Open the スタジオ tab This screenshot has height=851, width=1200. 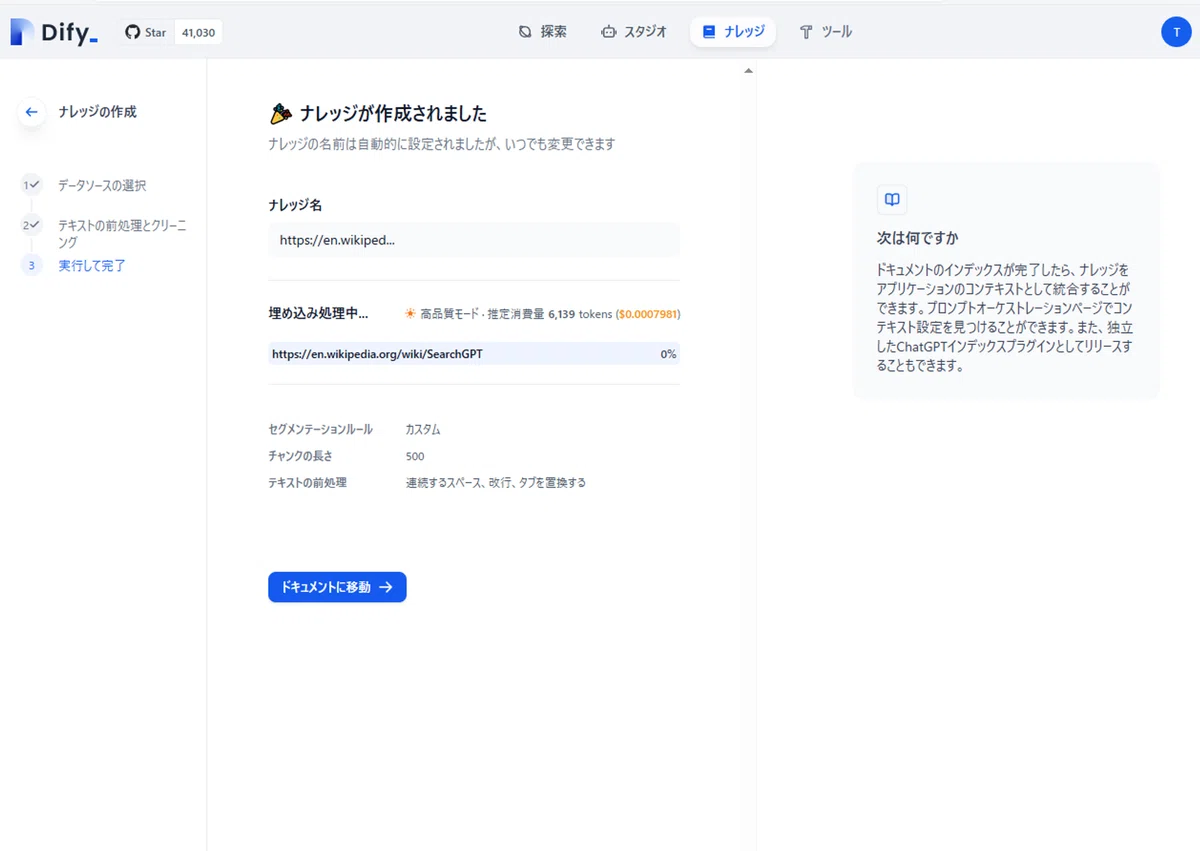634,32
